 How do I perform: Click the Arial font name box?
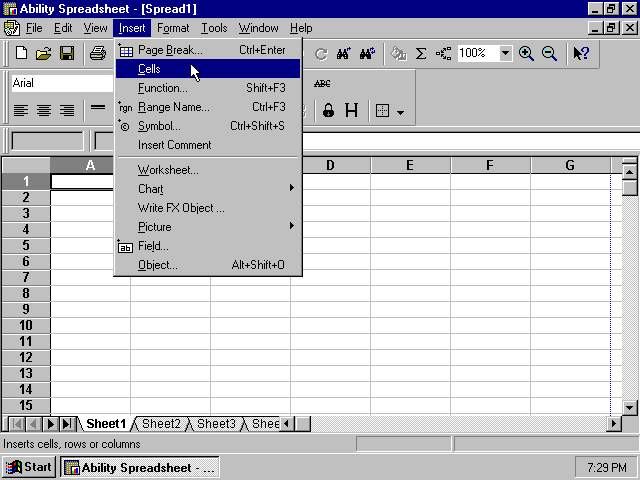[x=62, y=83]
